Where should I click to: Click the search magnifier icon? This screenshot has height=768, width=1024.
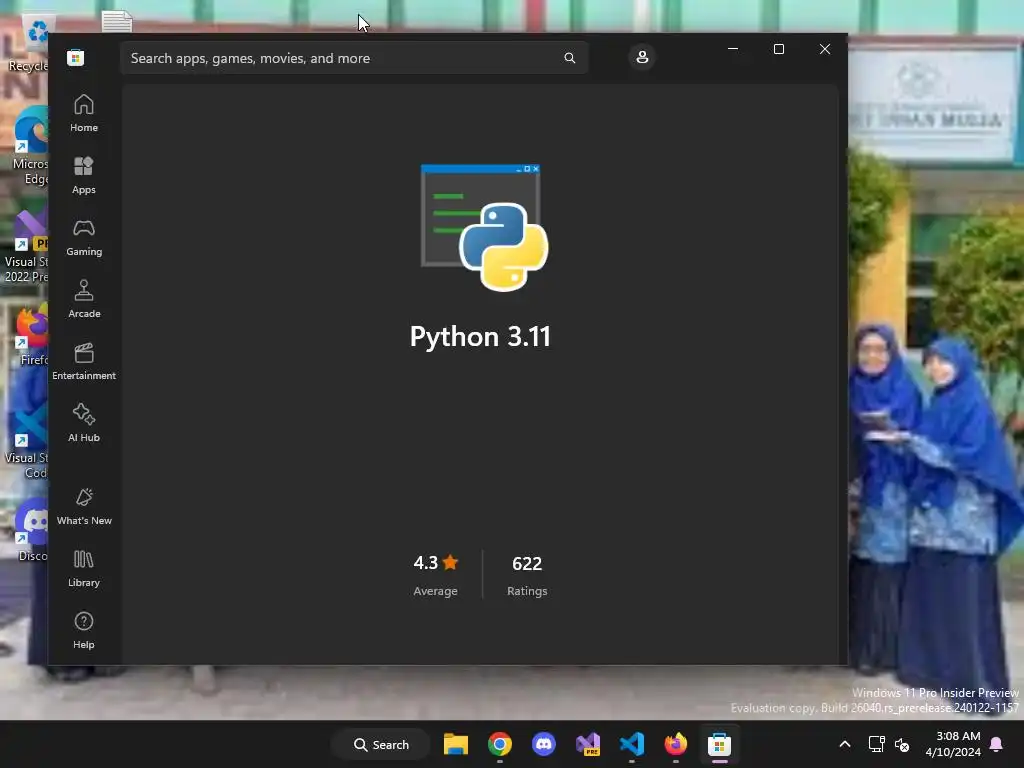(x=569, y=58)
